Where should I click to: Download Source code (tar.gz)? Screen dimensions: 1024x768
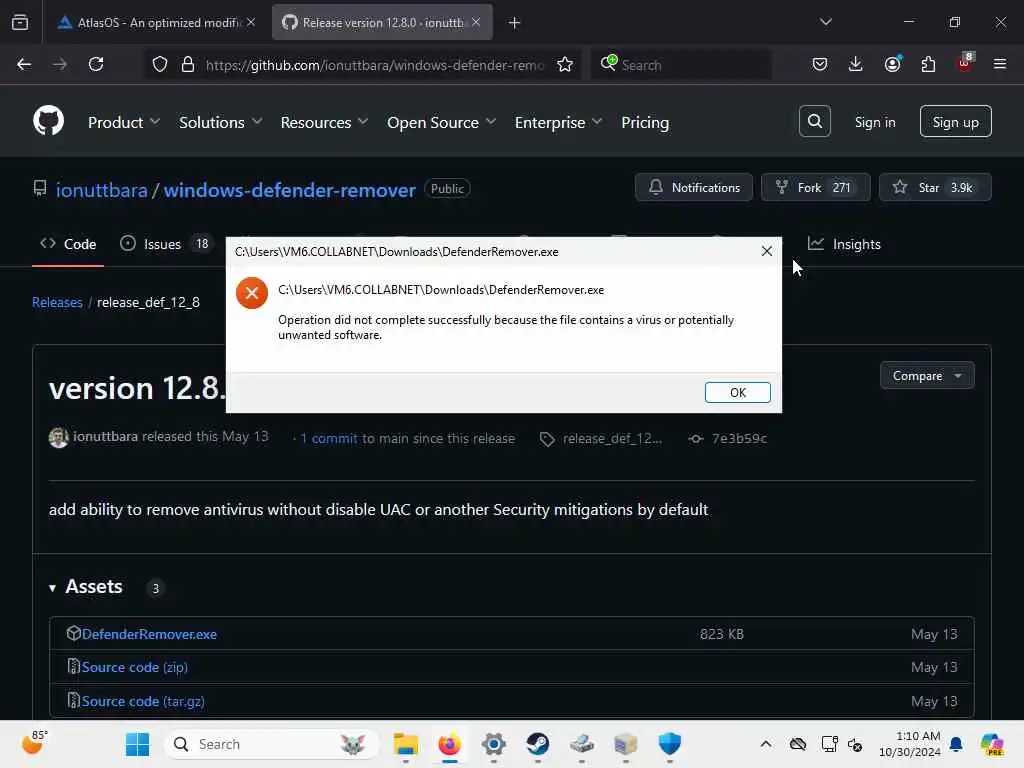pyautogui.click(x=143, y=701)
